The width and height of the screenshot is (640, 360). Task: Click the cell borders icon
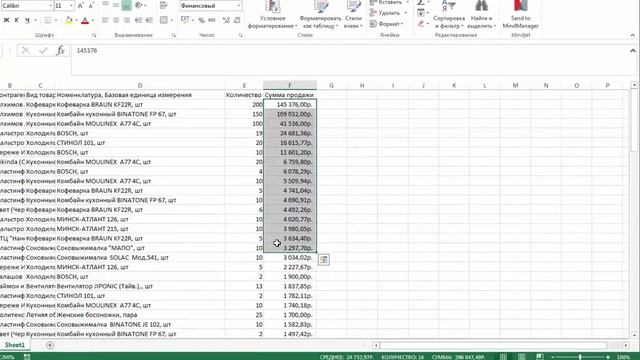(x=47, y=20)
